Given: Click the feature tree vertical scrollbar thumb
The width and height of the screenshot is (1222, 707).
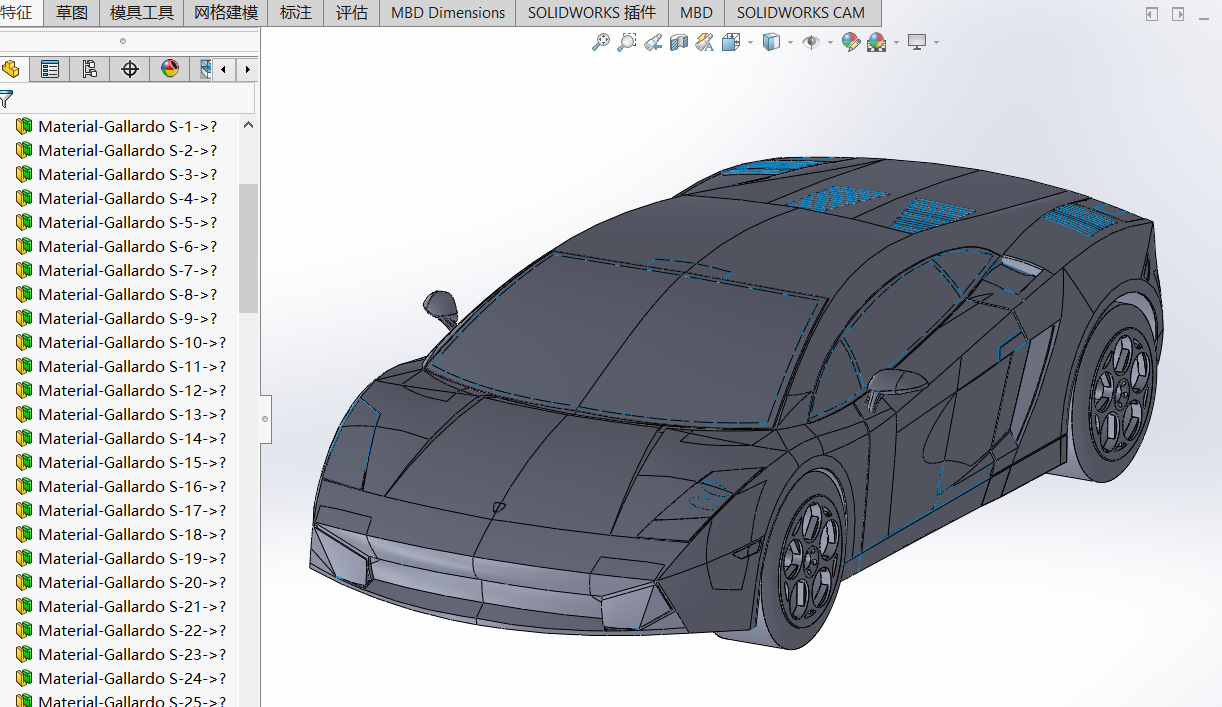Looking at the screenshot, I should (248, 248).
